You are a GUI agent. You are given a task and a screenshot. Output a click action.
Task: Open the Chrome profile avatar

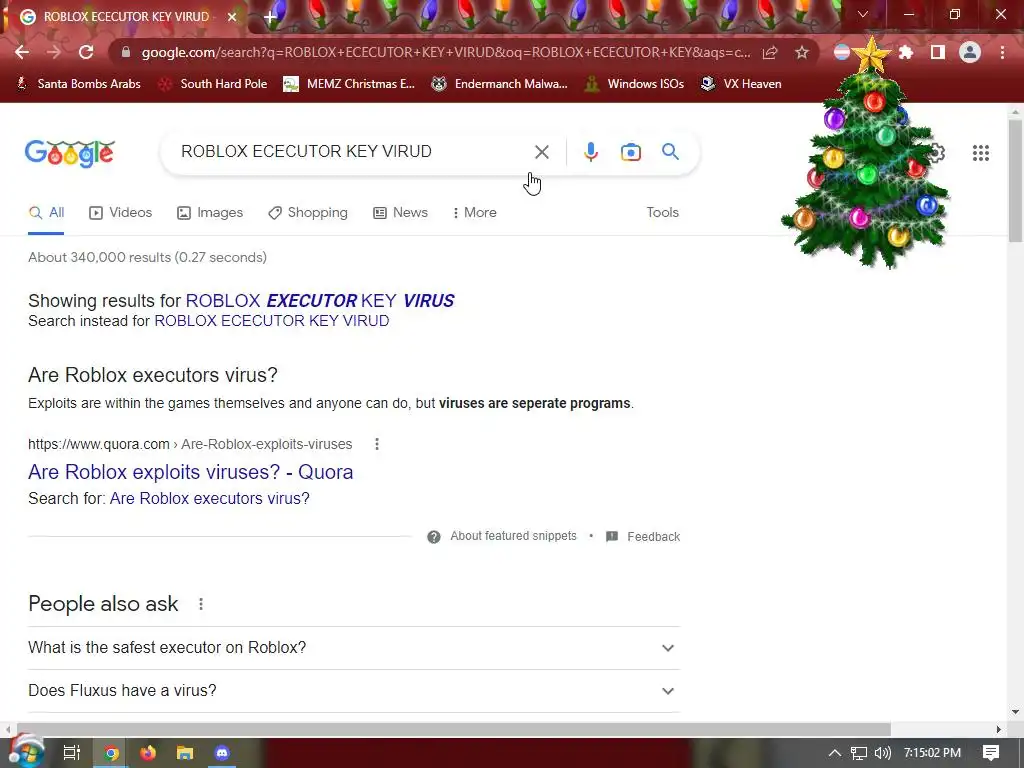pos(970,52)
